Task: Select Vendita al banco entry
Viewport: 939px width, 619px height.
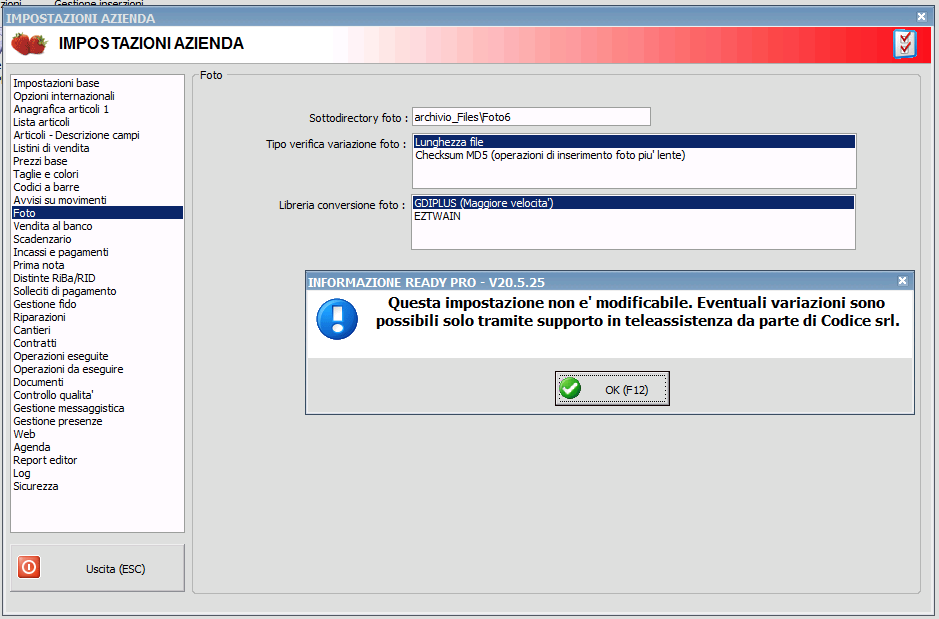Action: click(x=98, y=226)
